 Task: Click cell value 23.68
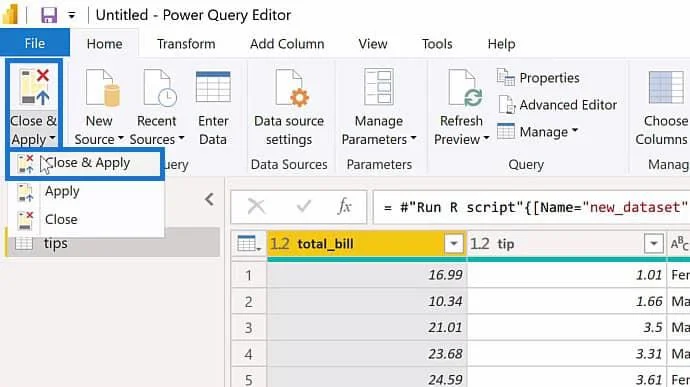point(367,354)
